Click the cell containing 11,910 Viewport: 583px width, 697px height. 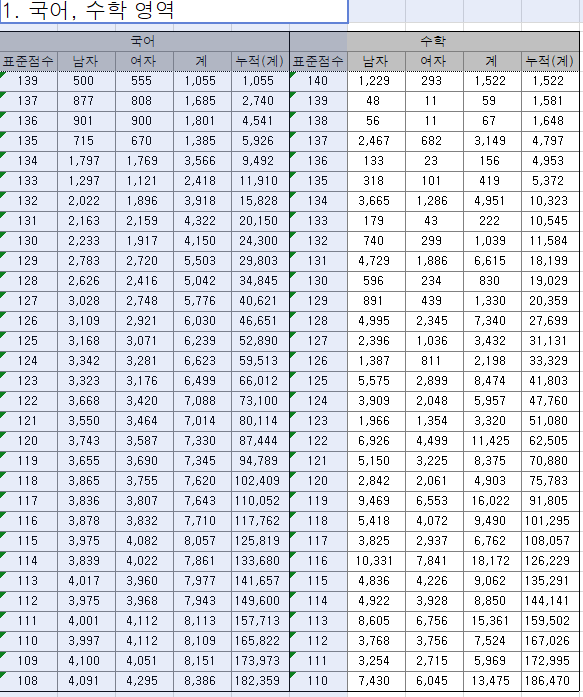tap(260, 181)
